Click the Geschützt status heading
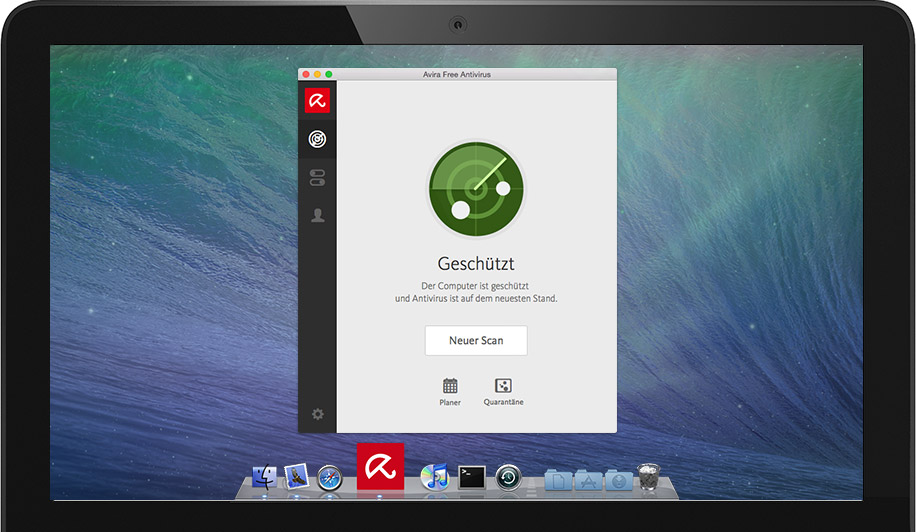 pos(476,263)
